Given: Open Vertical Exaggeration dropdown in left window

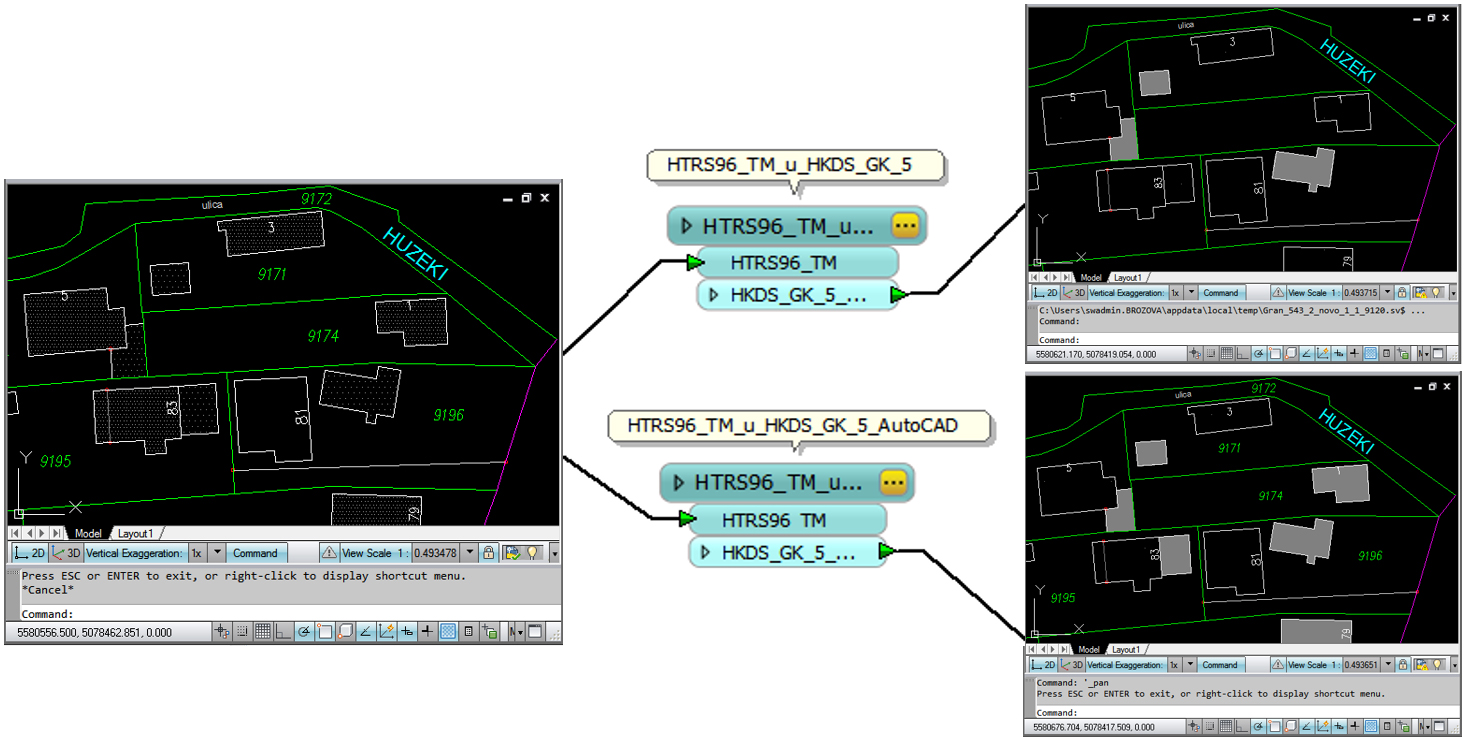Looking at the screenshot, I should coord(218,553).
